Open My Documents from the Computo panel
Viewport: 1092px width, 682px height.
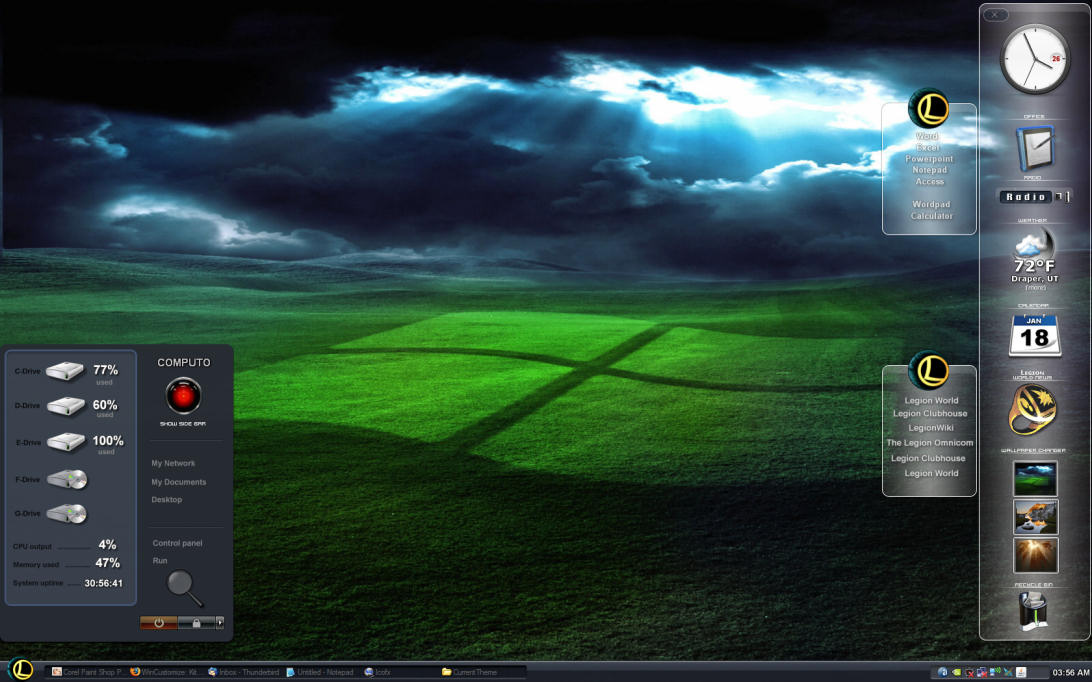tap(178, 482)
